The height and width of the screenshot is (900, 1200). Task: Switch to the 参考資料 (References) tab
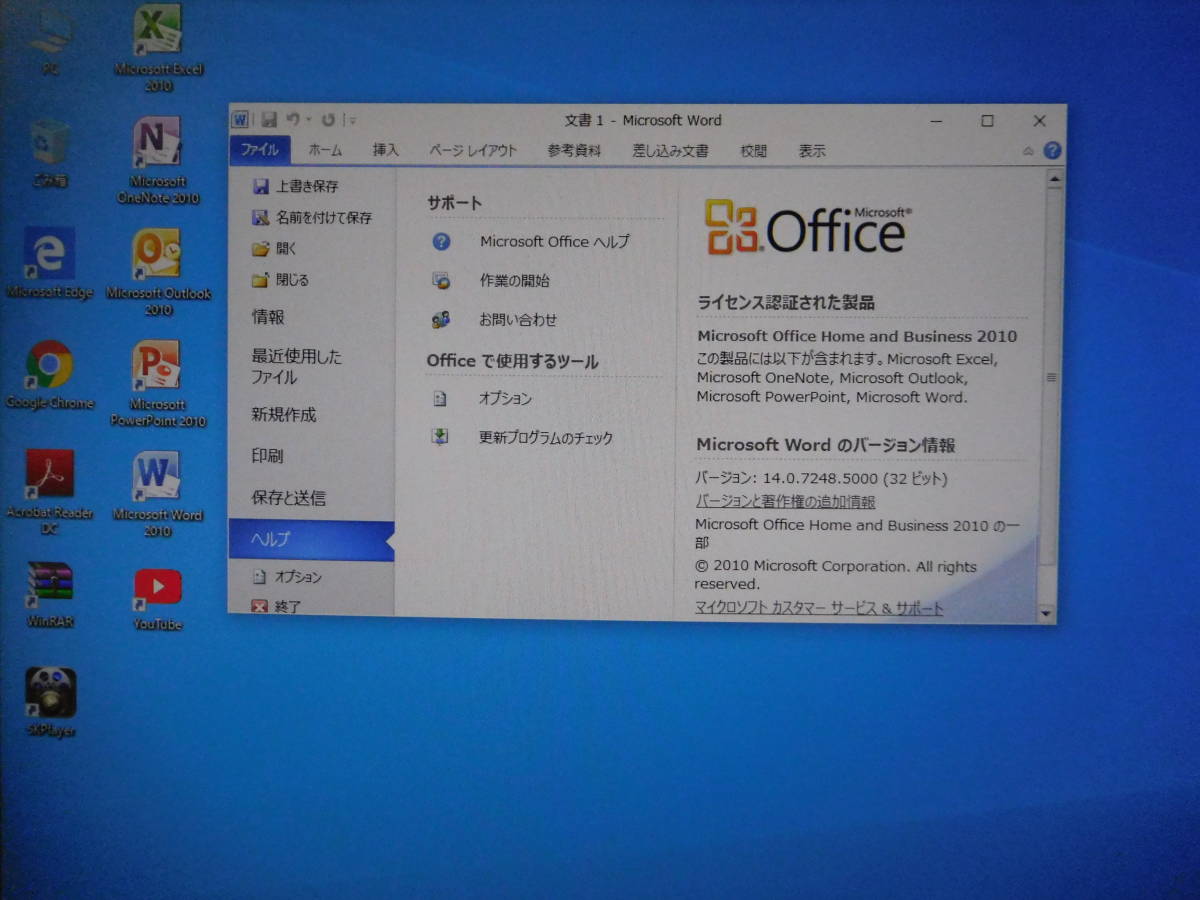tap(574, 151)
